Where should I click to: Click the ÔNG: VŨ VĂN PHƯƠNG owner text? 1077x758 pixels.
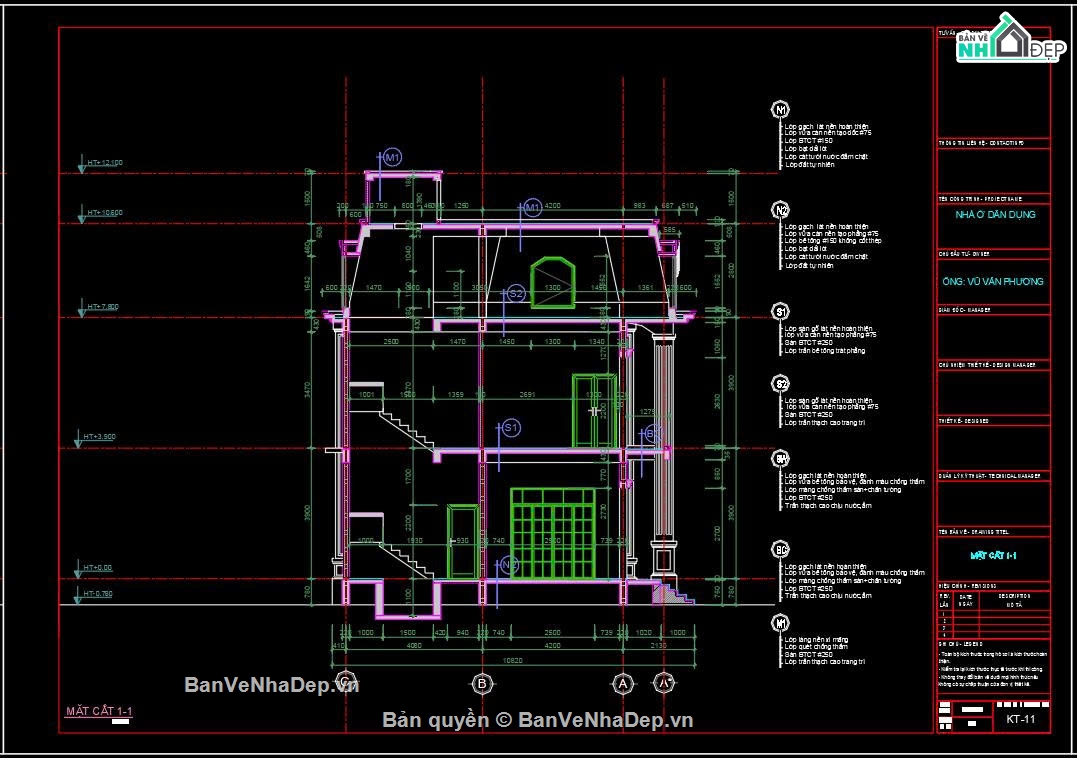pos(993,282)
